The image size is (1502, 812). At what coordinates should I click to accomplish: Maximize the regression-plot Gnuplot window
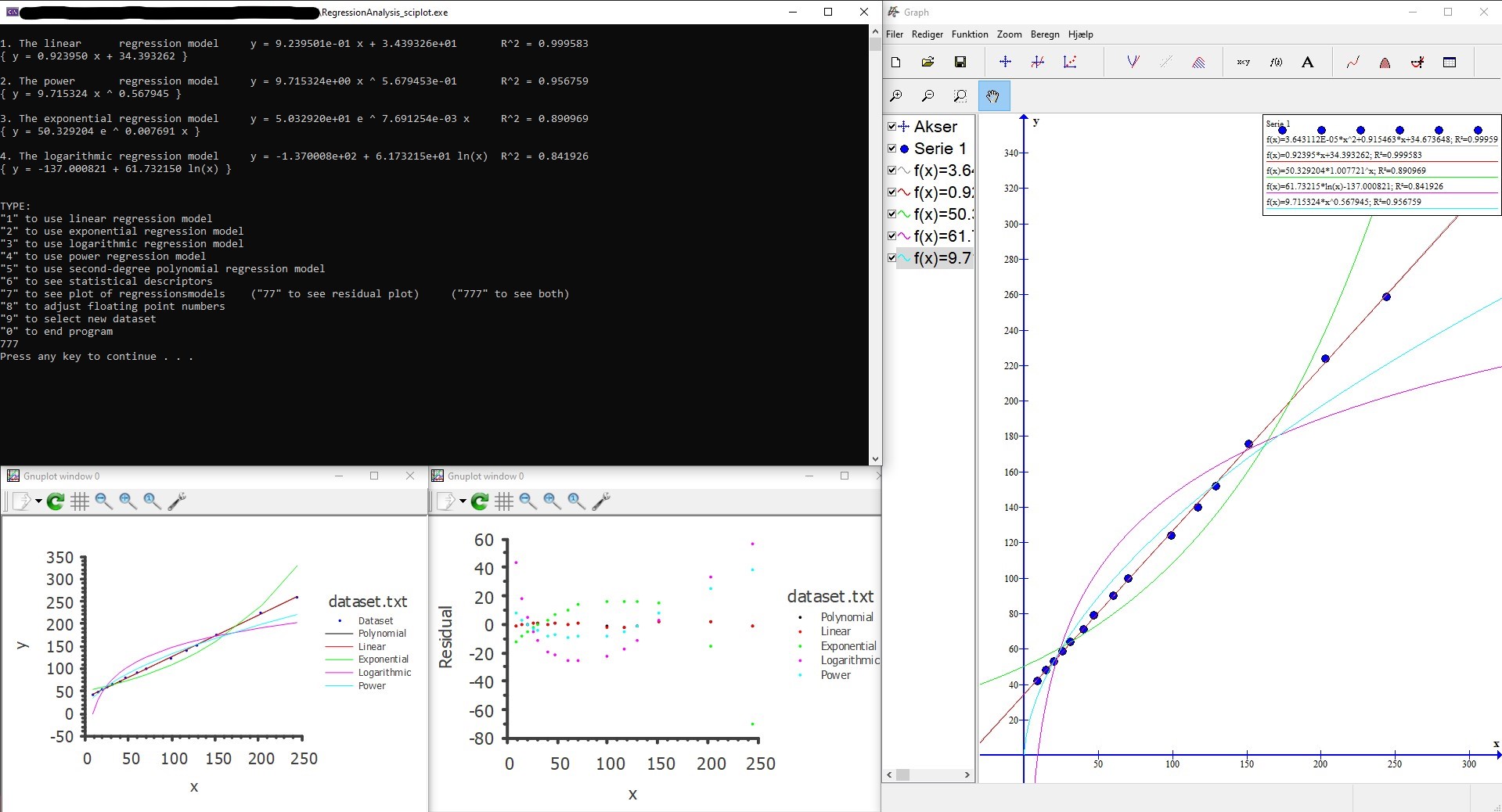374,476
